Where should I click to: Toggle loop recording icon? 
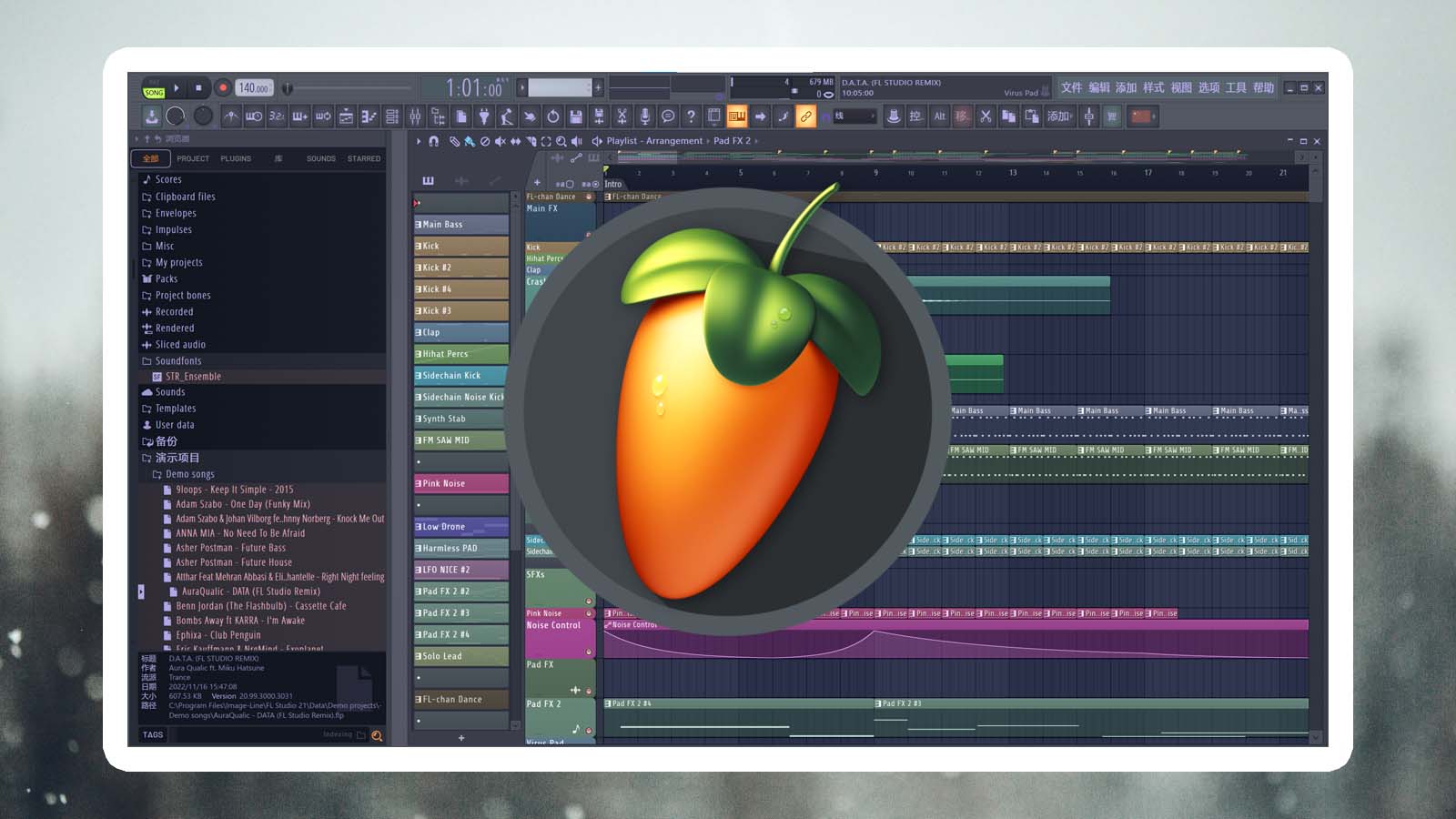tap(323, 116)
